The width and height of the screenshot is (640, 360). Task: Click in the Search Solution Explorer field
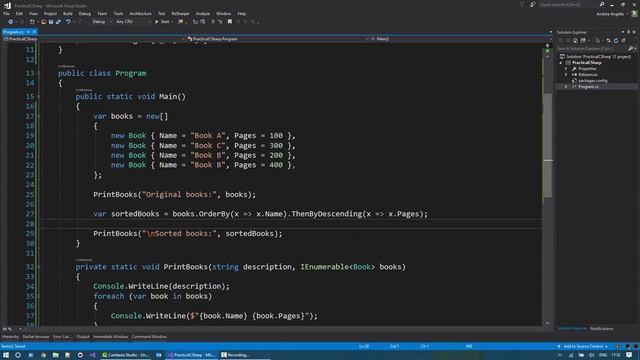[x=592, y=49]
